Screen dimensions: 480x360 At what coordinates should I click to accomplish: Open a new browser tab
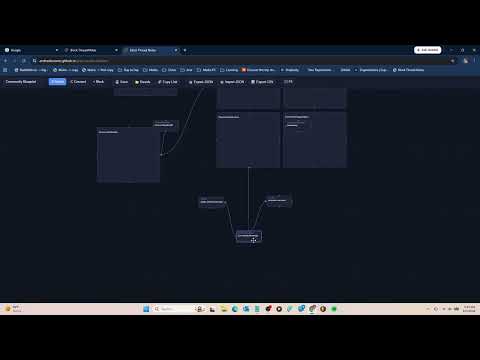(x=185, y=50)
